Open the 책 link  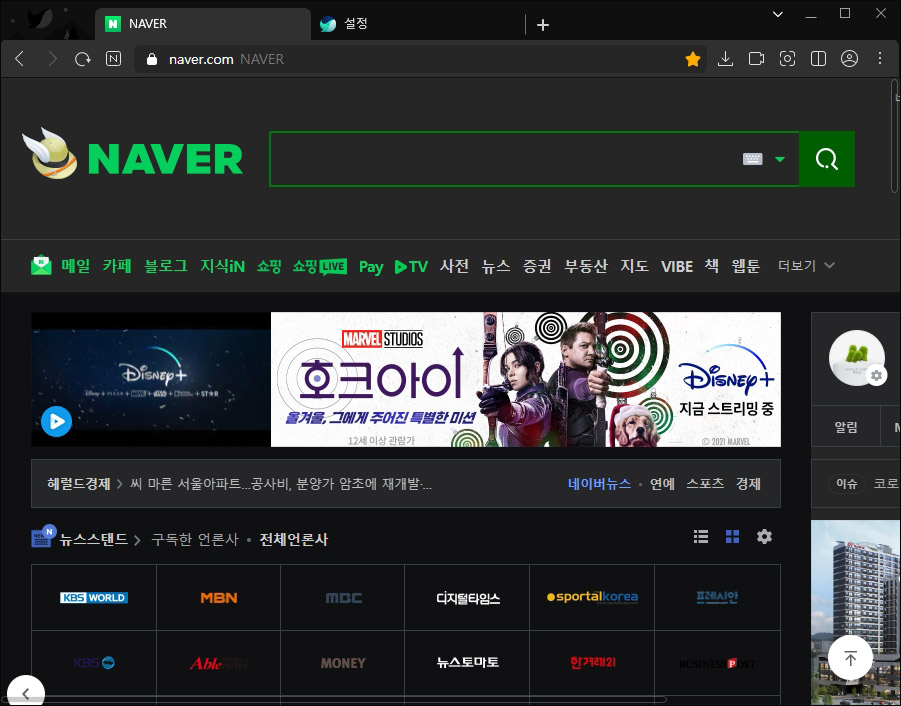(x=711, y=266)
